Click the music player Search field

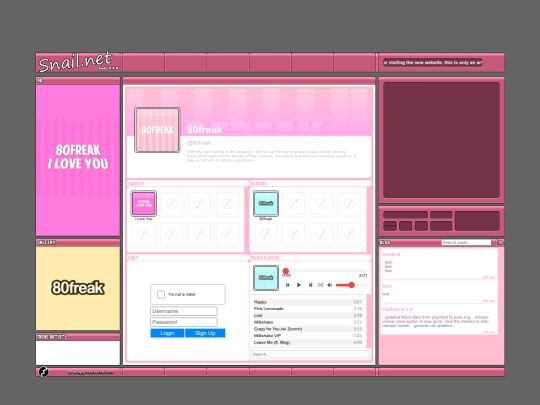[x=310, y=354]
